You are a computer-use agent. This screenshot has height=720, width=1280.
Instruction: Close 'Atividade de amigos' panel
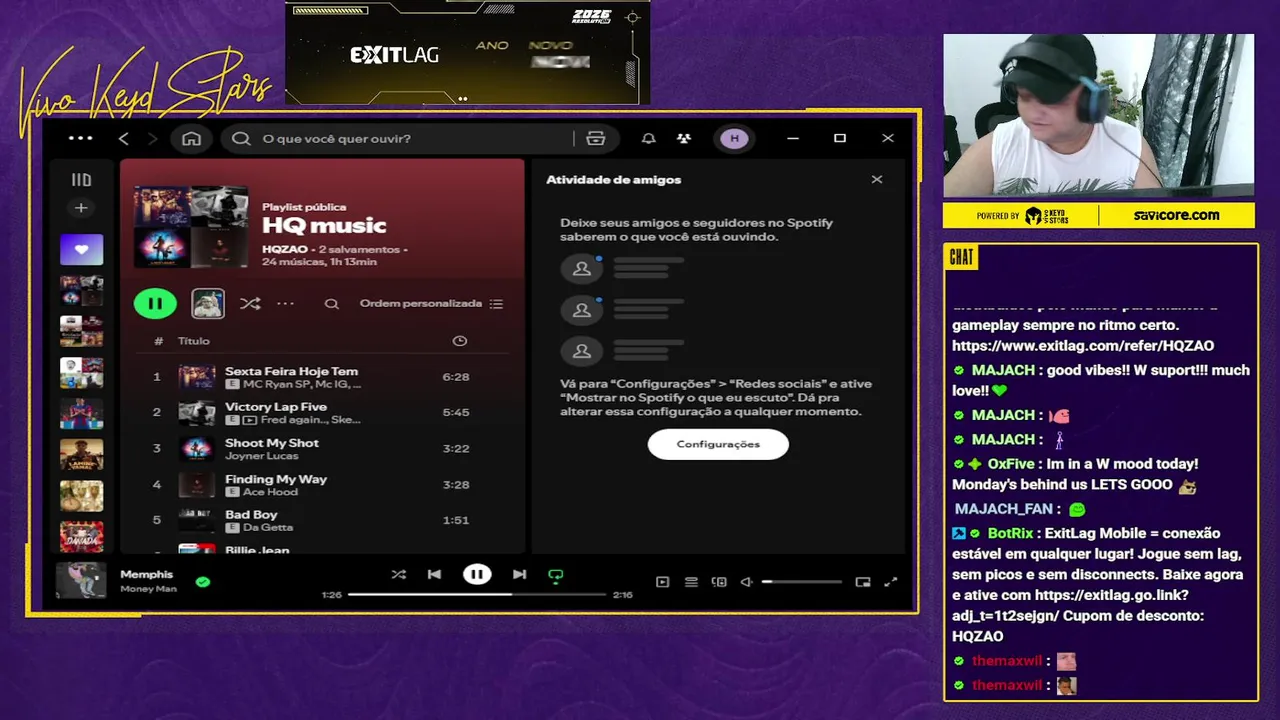click(x=877, y=180)
